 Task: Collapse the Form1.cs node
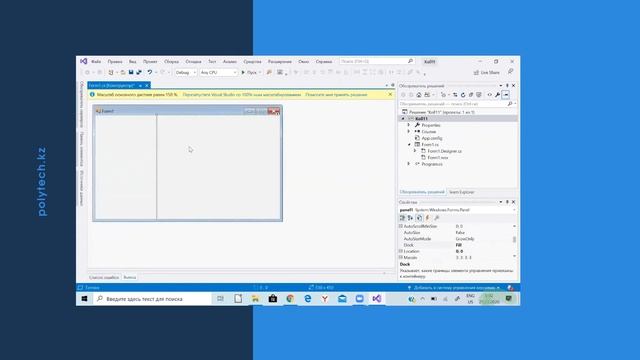click(409, 144)
